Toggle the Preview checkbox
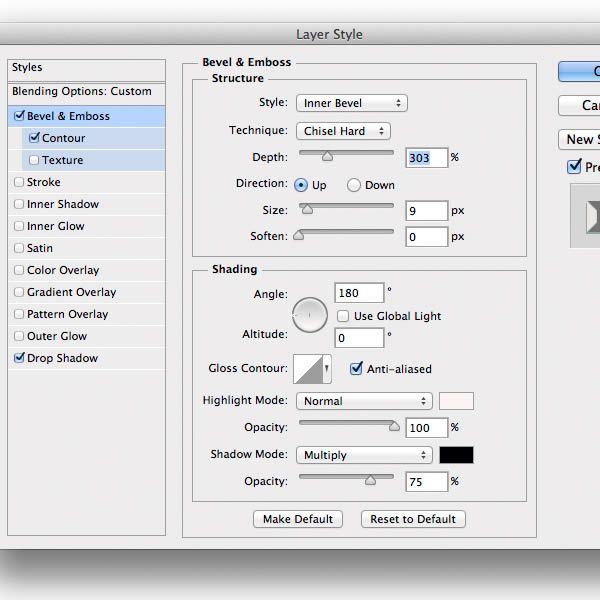The height and width of the screenshot is (600, 600). (574, 166)
